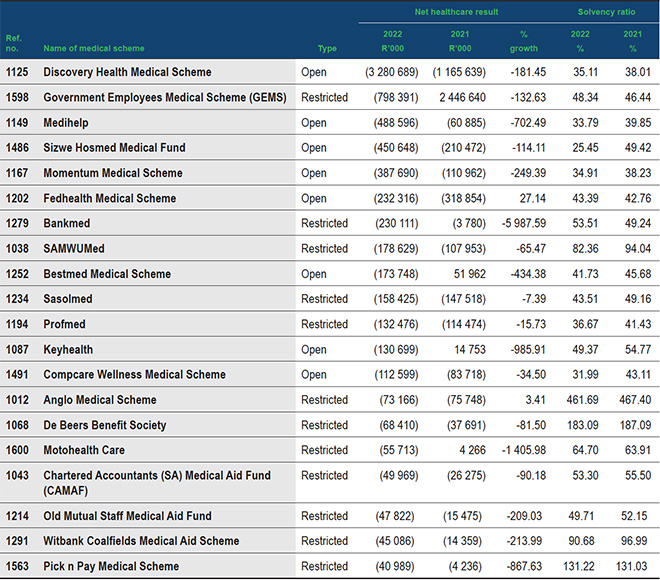660x580 pixels.
Task: Select Bestmed Medical Scheme name
Action: point(107,274)
